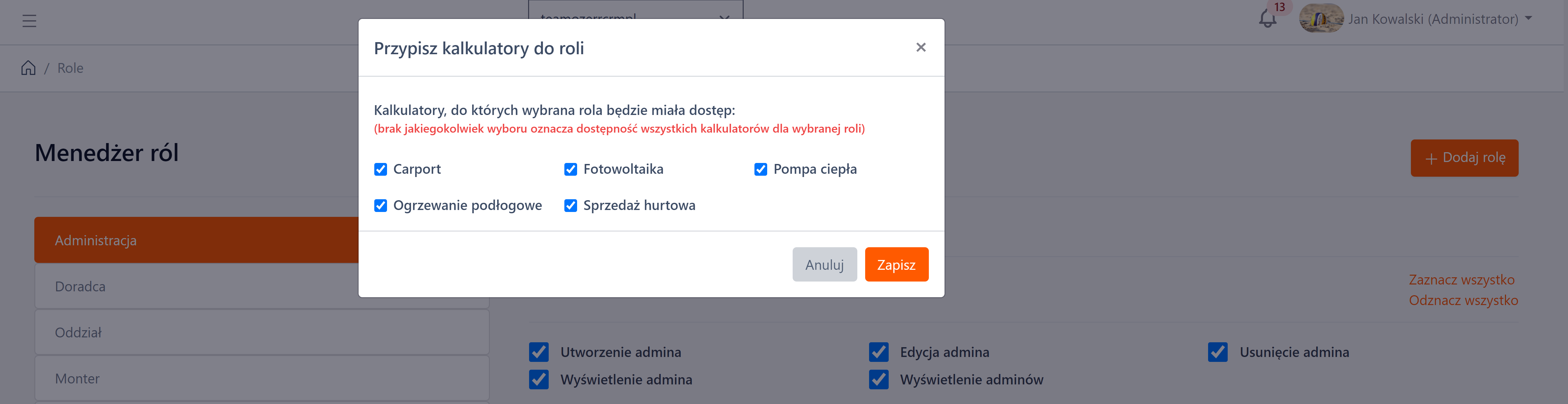1568x404 pixels.
Task: Disable the Pompa ciepła checkbox
Action: 760,169
